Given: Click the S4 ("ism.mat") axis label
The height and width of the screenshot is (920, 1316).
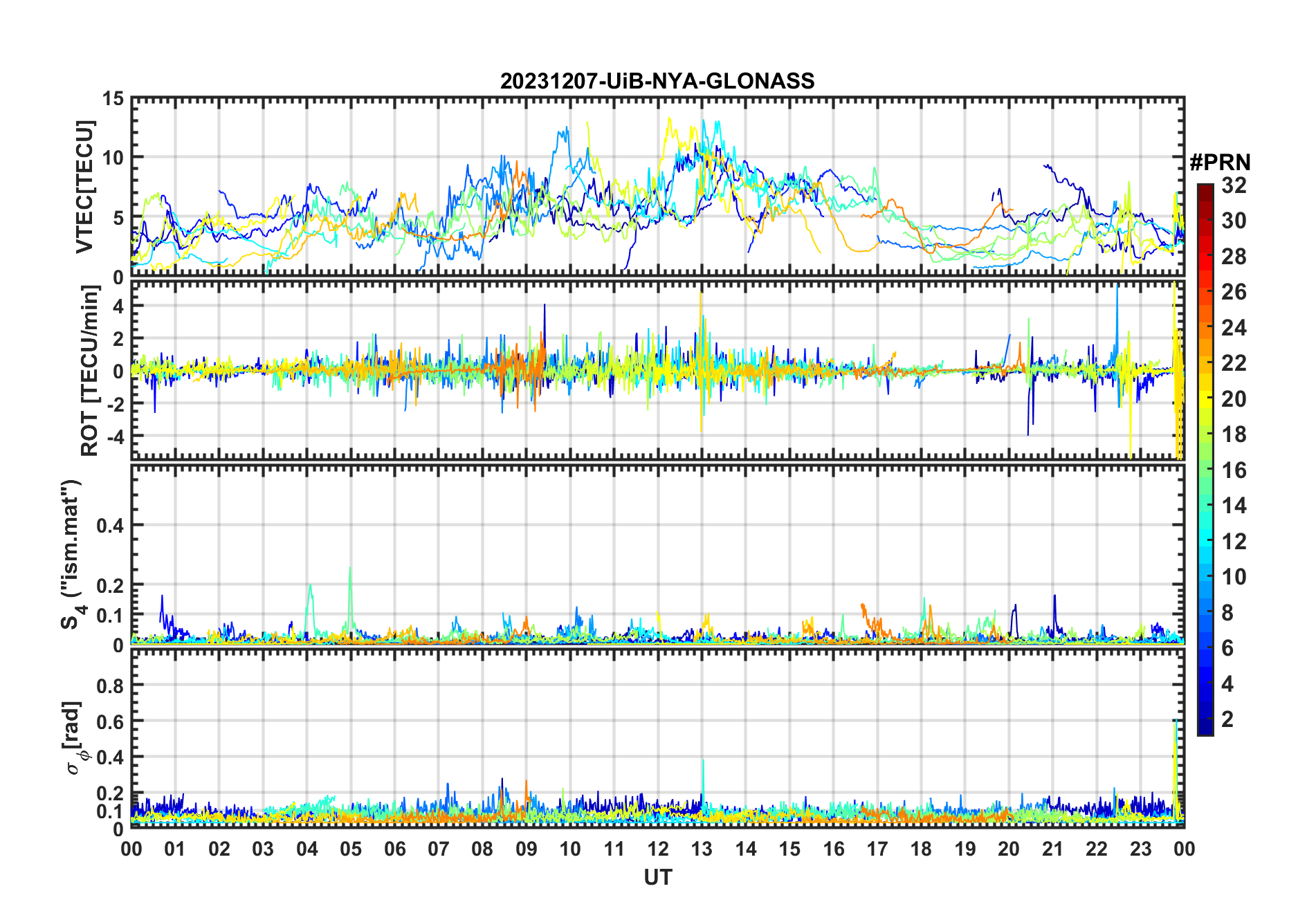Looking at the screenshot, I should (72, 555).
